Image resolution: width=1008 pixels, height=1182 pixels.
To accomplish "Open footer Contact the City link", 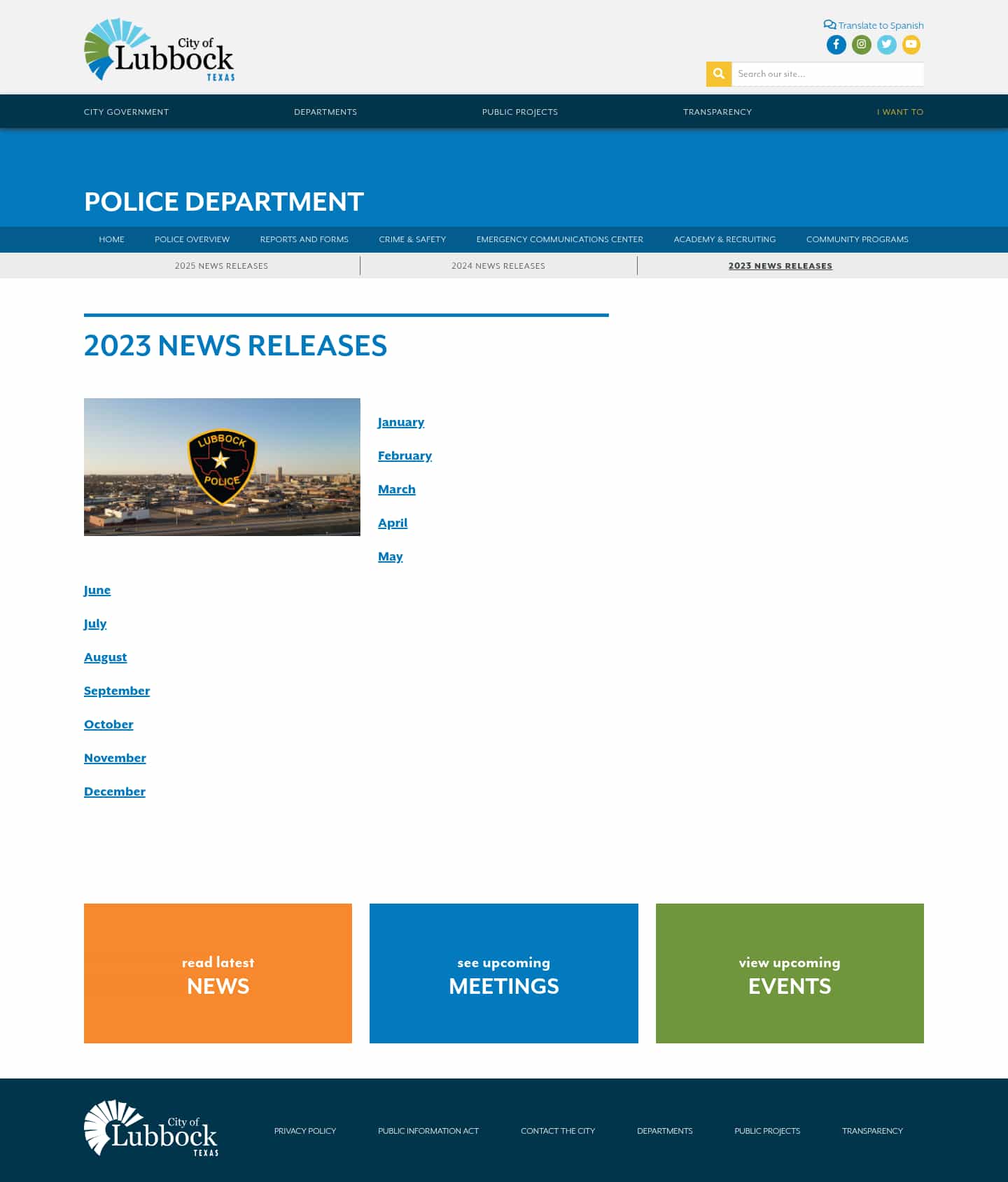I will (558, 1131).
